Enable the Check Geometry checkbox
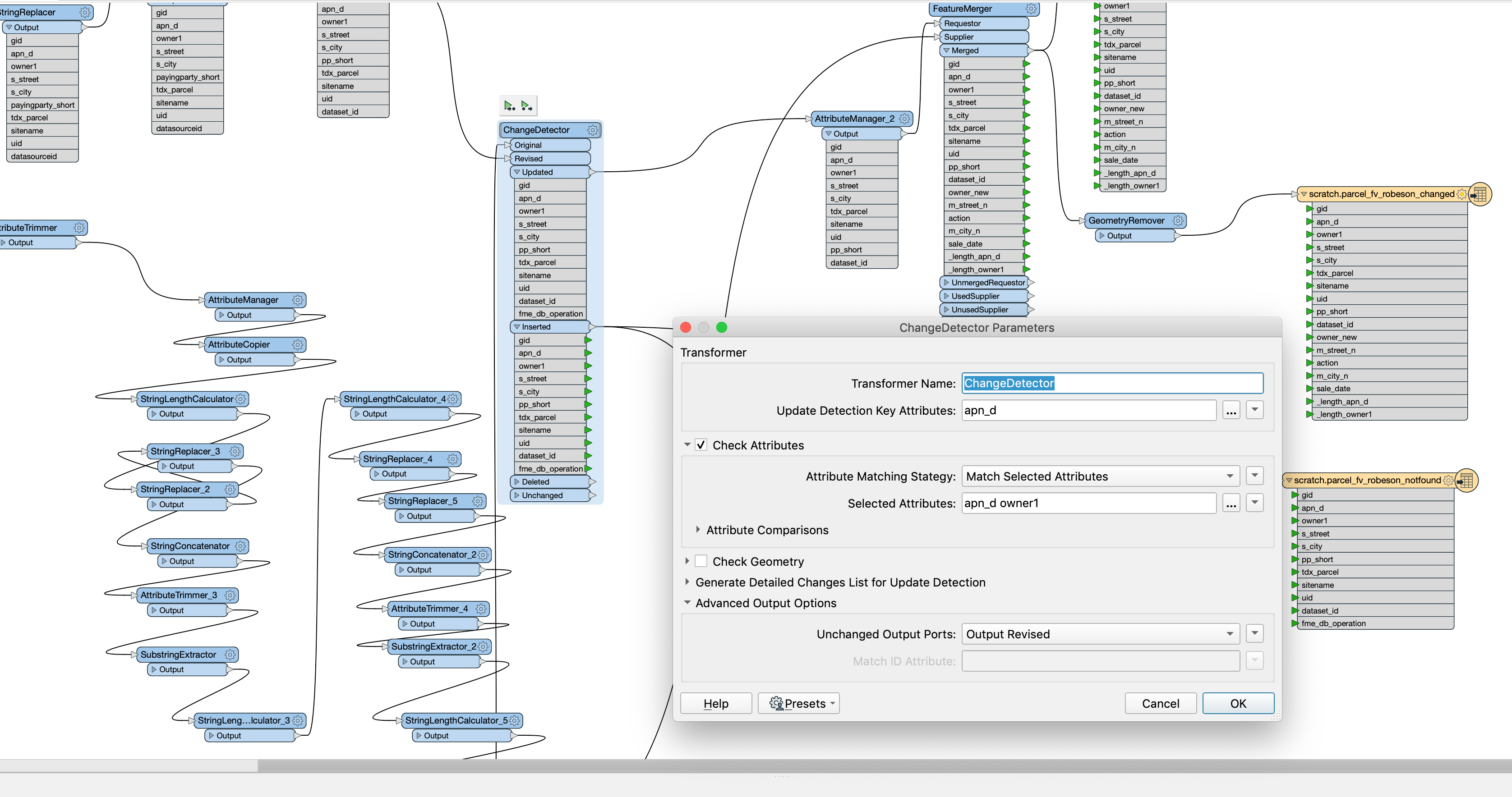 click(x=701, y=561)
